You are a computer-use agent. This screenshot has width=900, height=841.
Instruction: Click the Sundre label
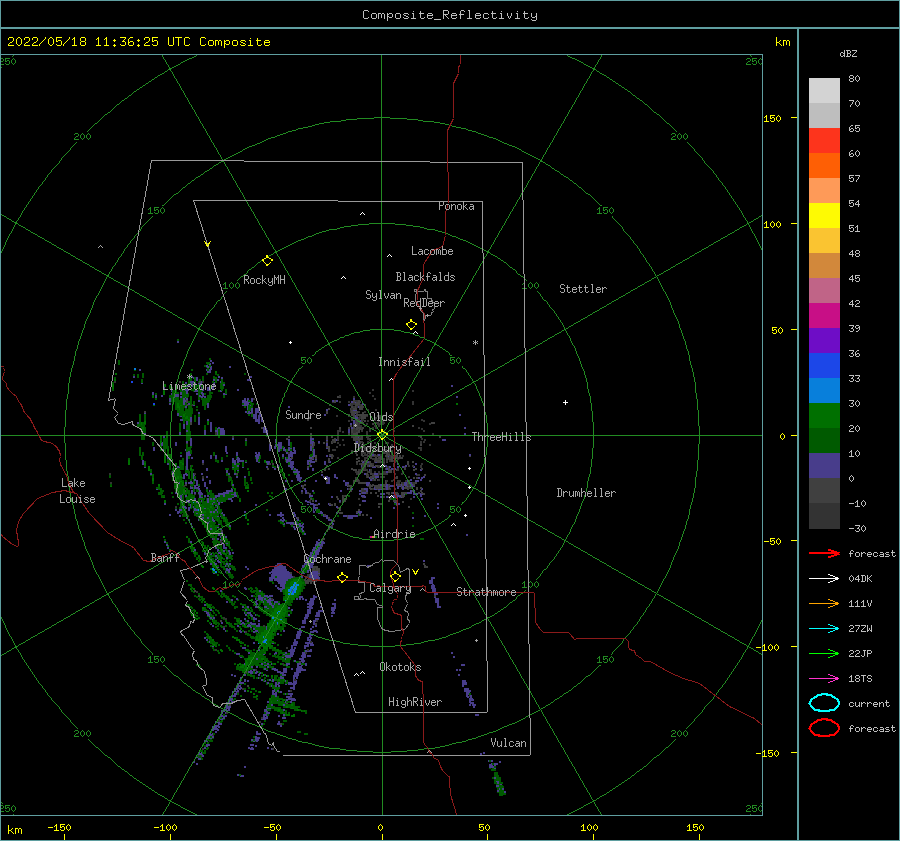coord(304,414)
